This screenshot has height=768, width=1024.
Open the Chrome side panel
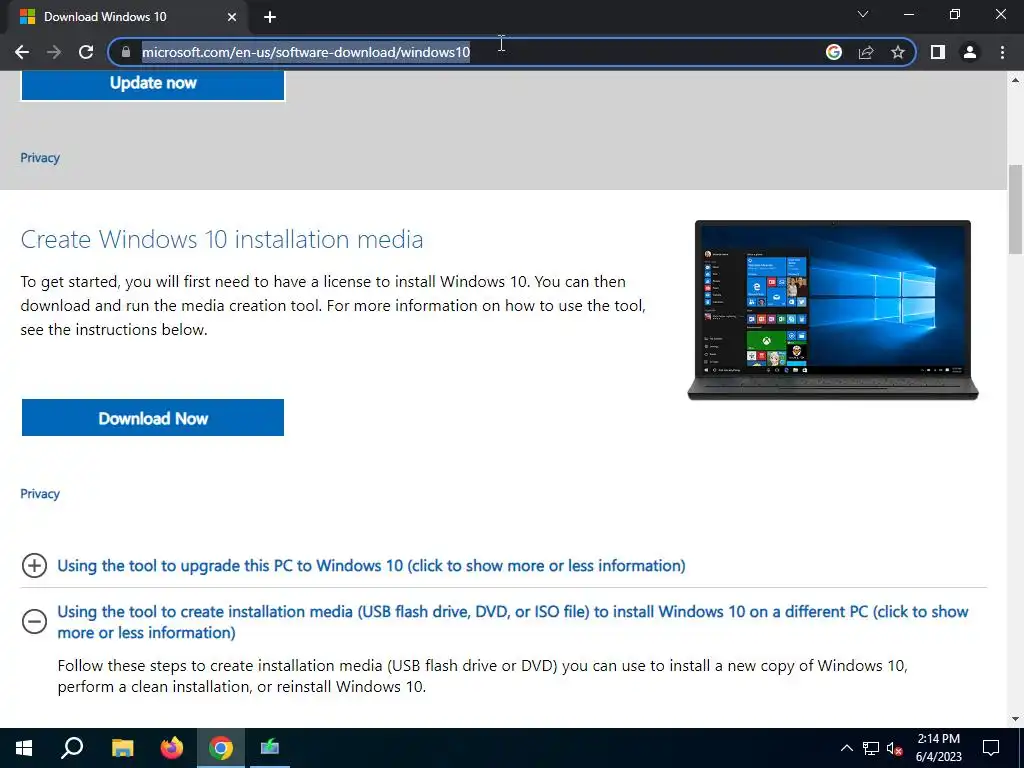pos(938,52)
